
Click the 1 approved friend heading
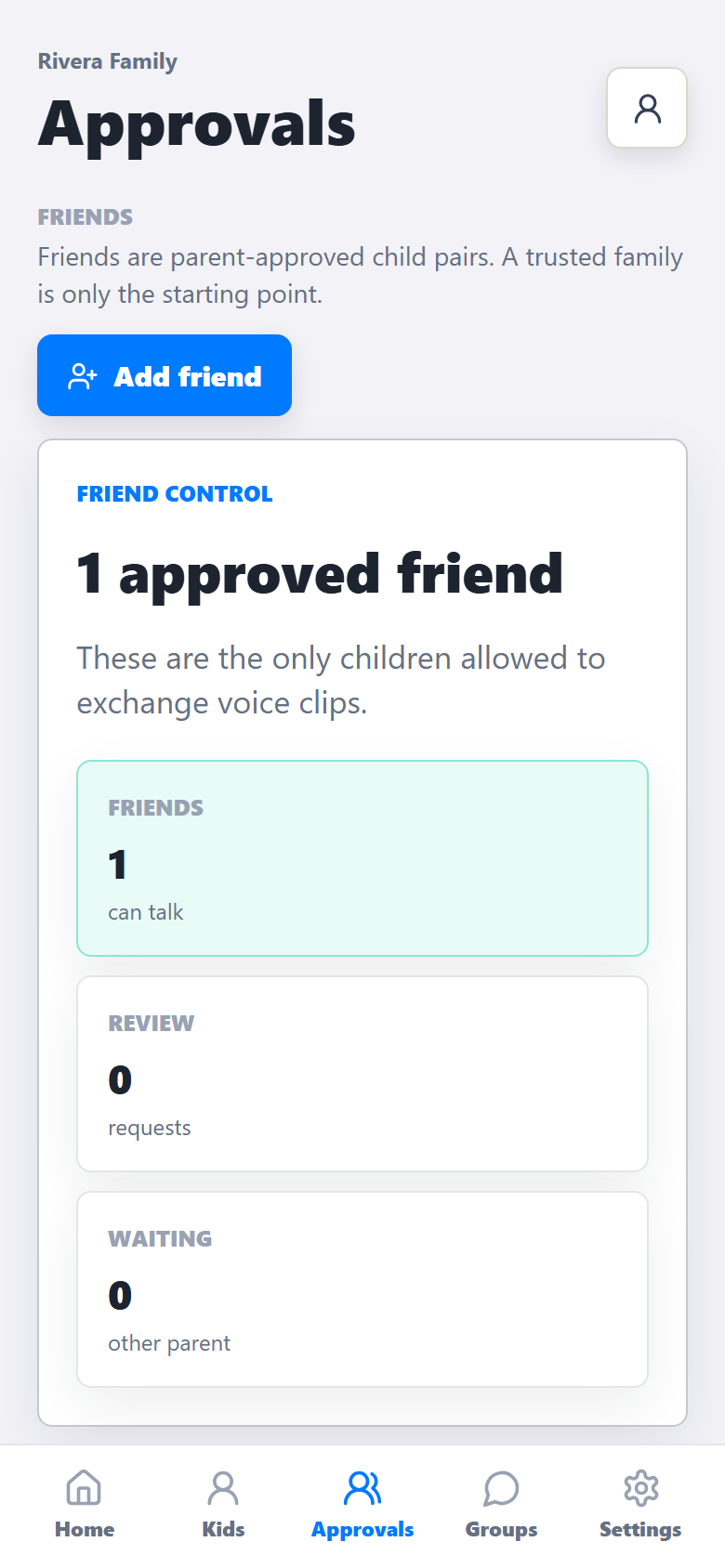320,574
